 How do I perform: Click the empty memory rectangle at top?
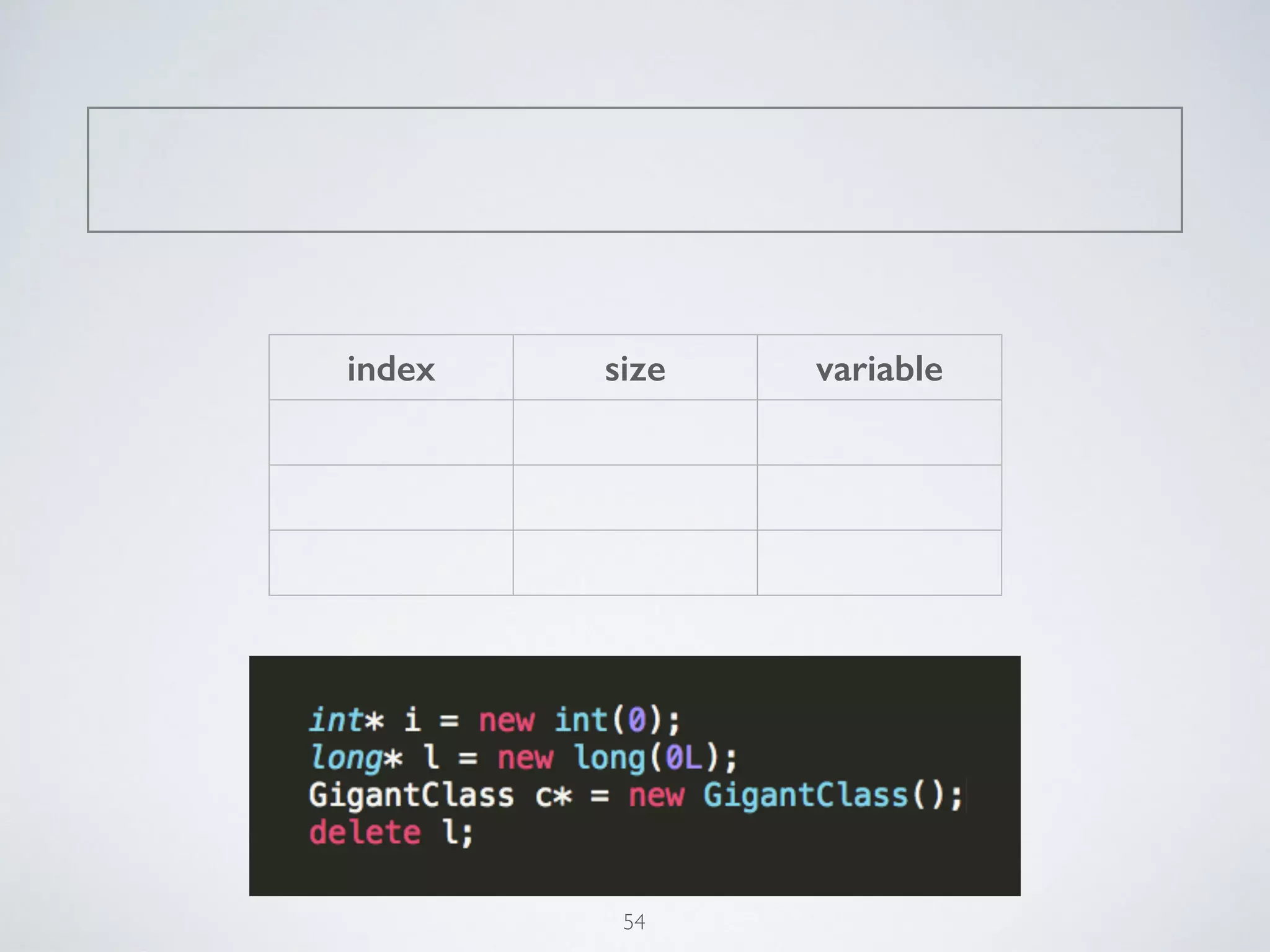coord(634,170)
